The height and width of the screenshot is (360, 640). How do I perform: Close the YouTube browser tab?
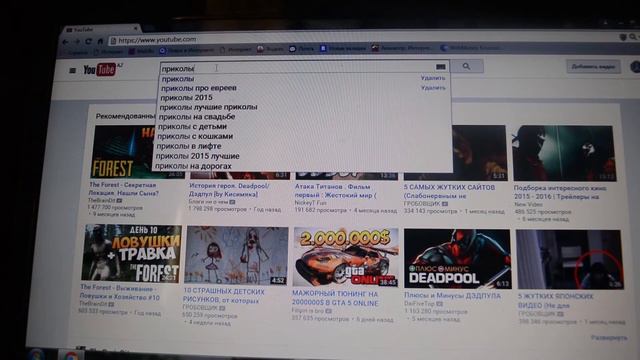136,28
